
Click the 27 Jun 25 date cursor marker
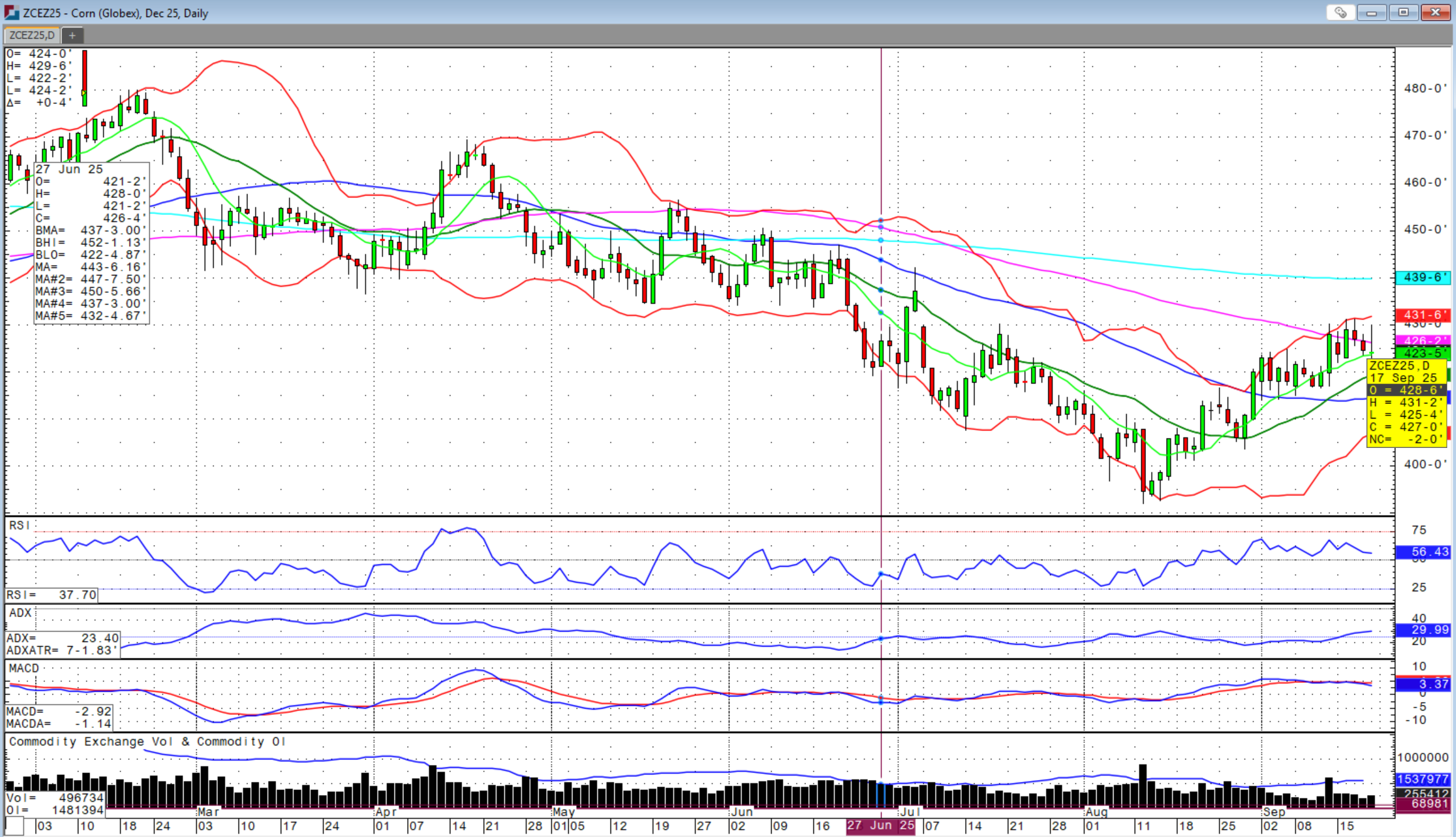click(x=880, y=826)
